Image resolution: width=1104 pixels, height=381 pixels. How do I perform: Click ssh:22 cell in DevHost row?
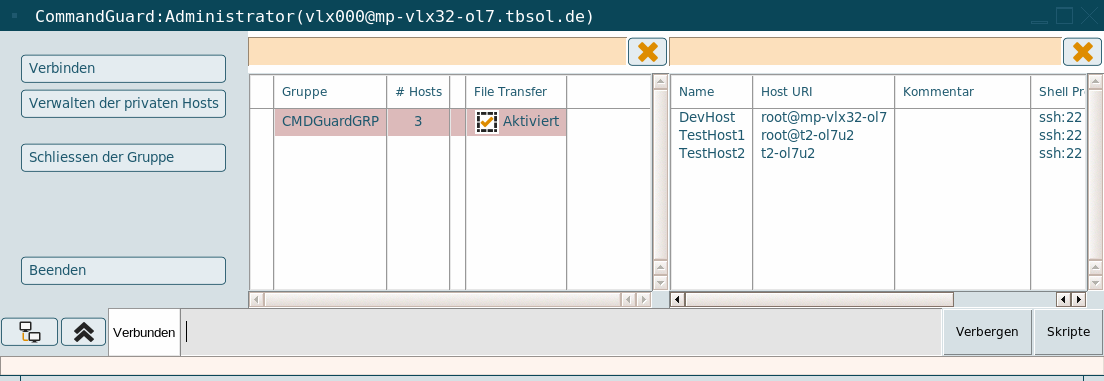click(1060, 117)
